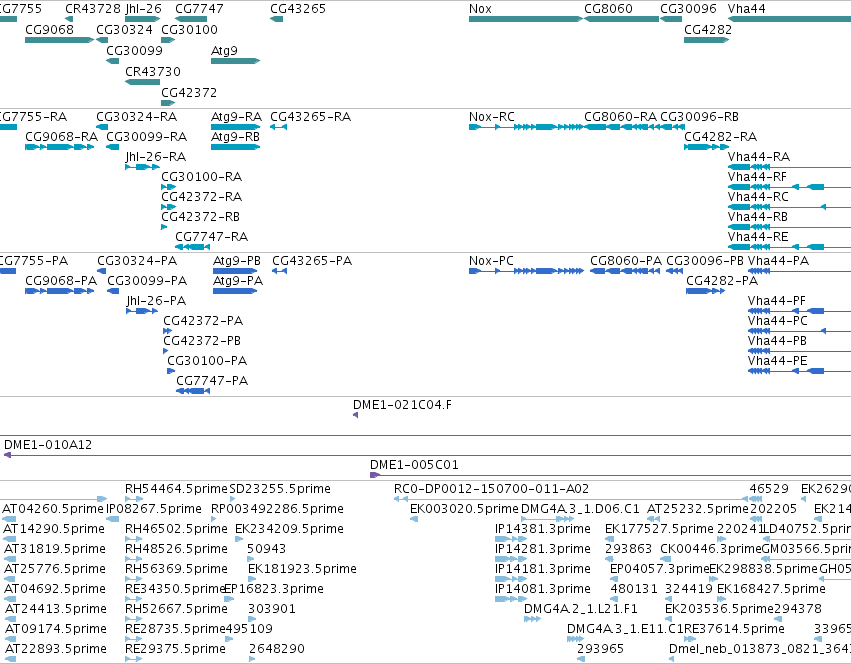Select the EK181923.5prime EST
851x664 pixels.
pos(251,579)
